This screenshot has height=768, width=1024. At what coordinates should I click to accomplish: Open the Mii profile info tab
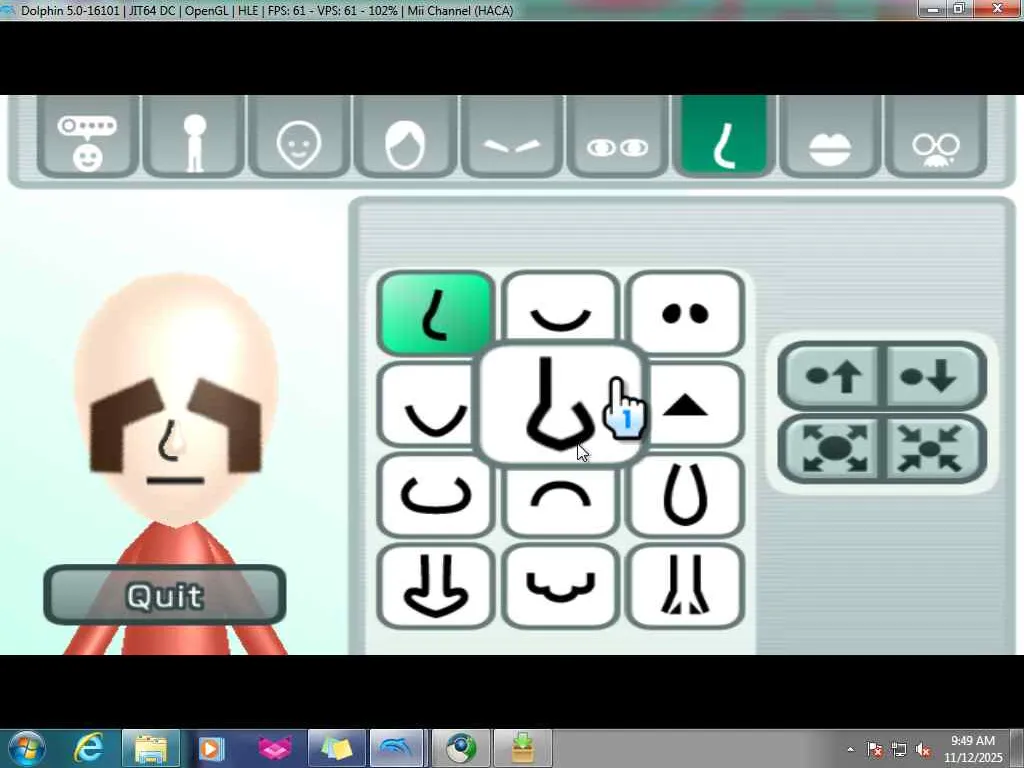coord(88,136)
